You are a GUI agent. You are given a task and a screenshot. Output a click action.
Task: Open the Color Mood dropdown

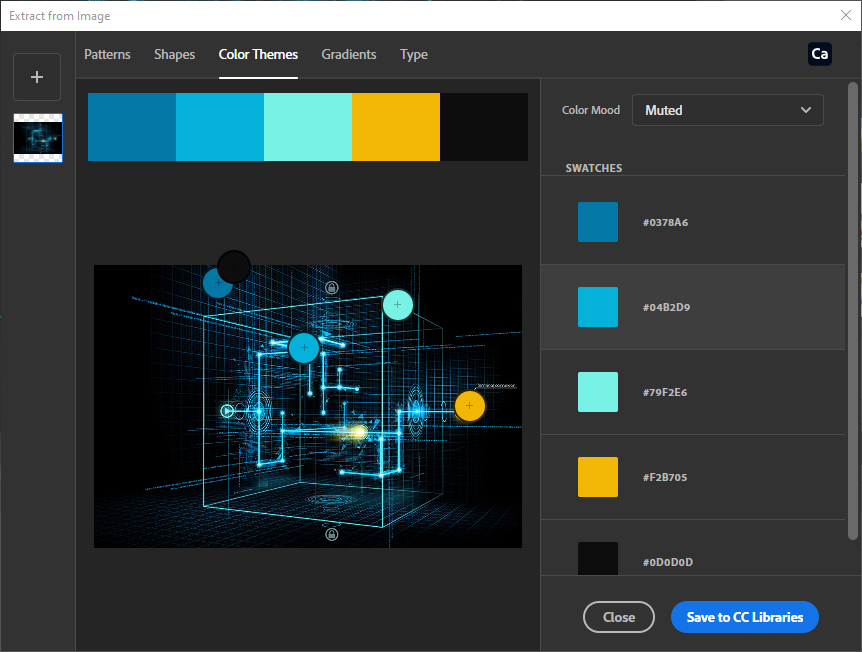point(727,110)
